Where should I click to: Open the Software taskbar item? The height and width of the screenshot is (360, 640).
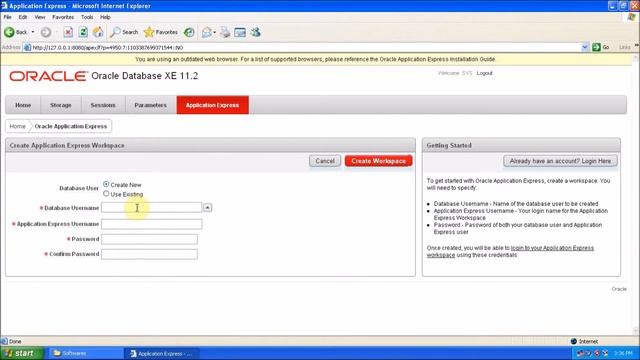86,353
